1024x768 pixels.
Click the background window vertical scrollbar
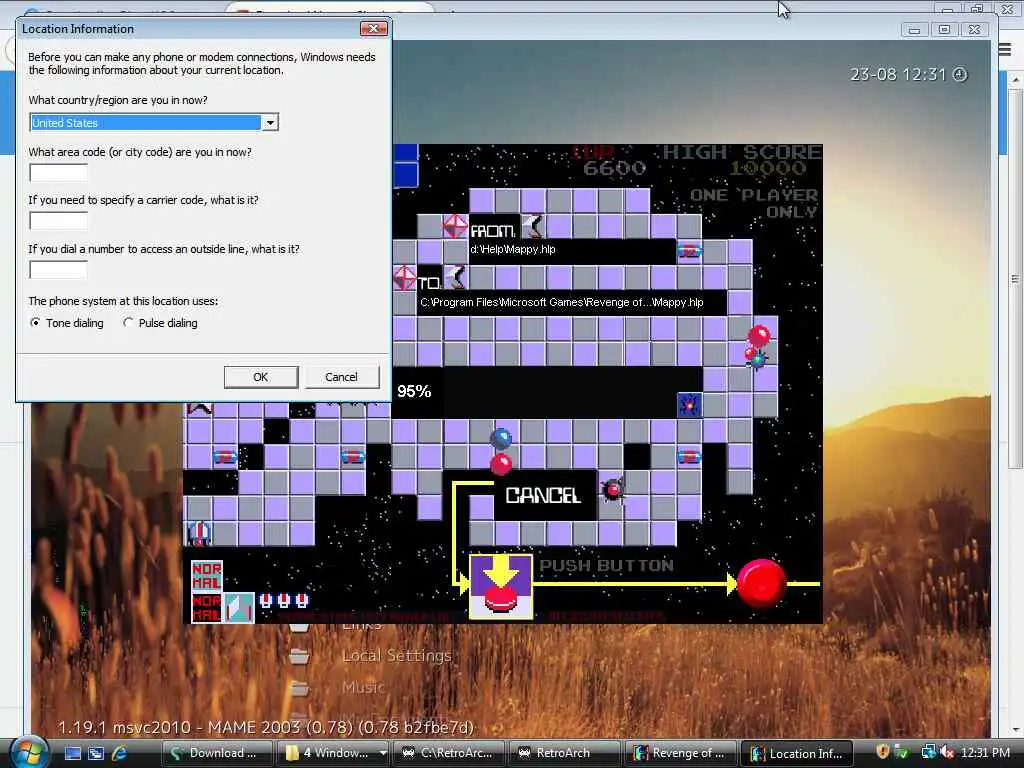pyautogui.click(x=1015, y=279)
